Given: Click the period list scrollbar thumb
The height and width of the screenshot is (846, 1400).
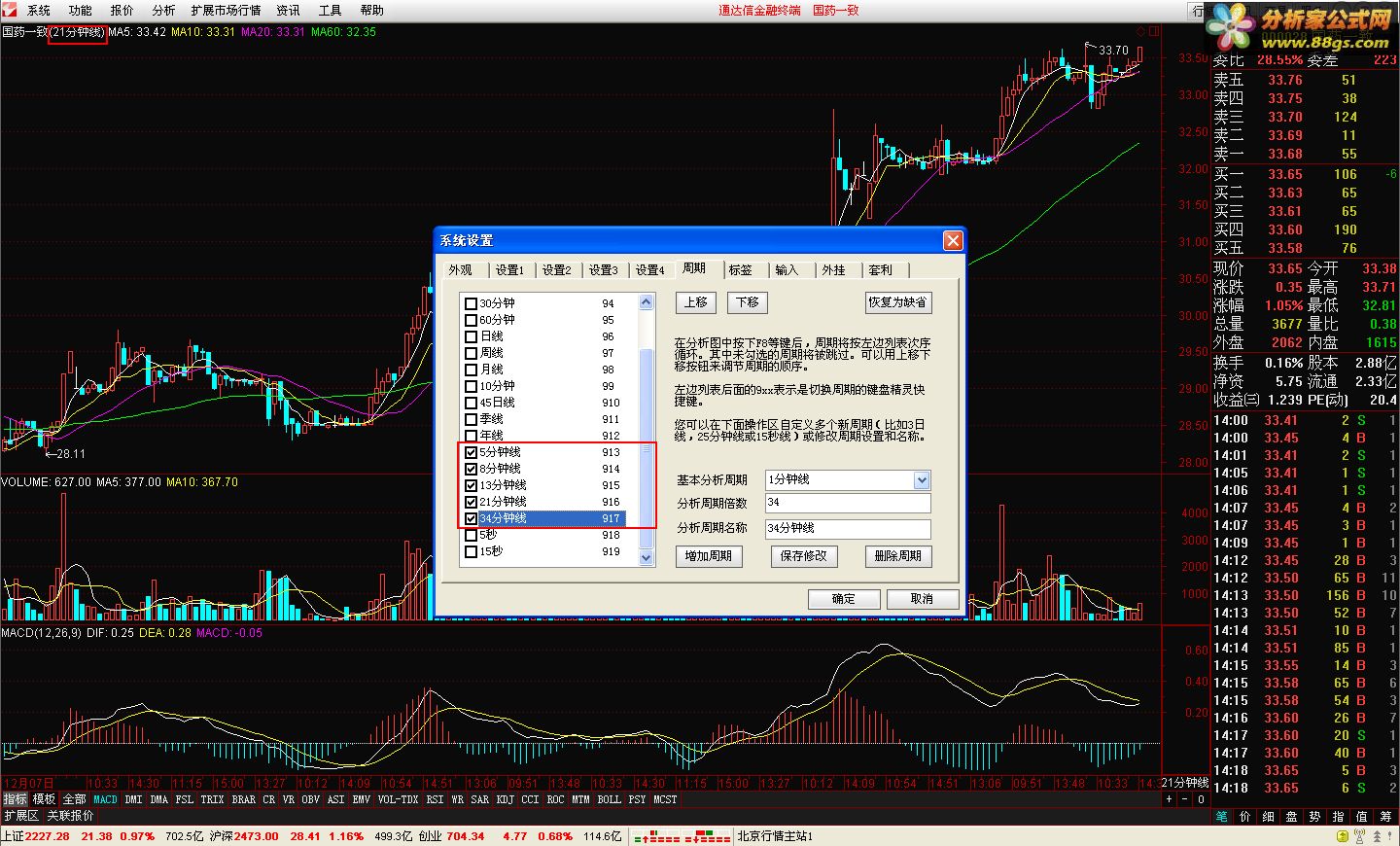Looking at the screenshot, I should tap(647, 449).
